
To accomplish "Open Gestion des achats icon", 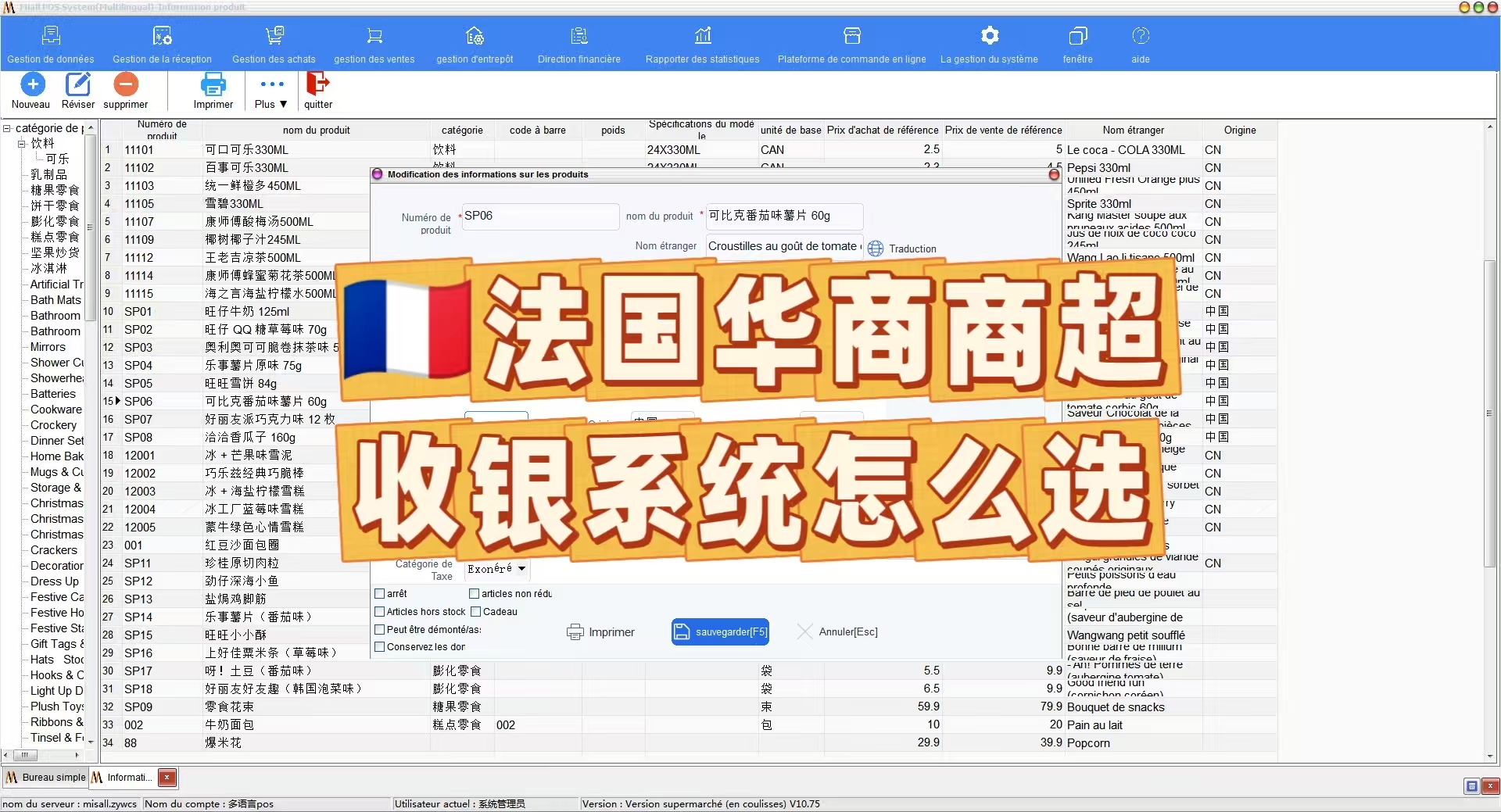I will coord(274,36).
